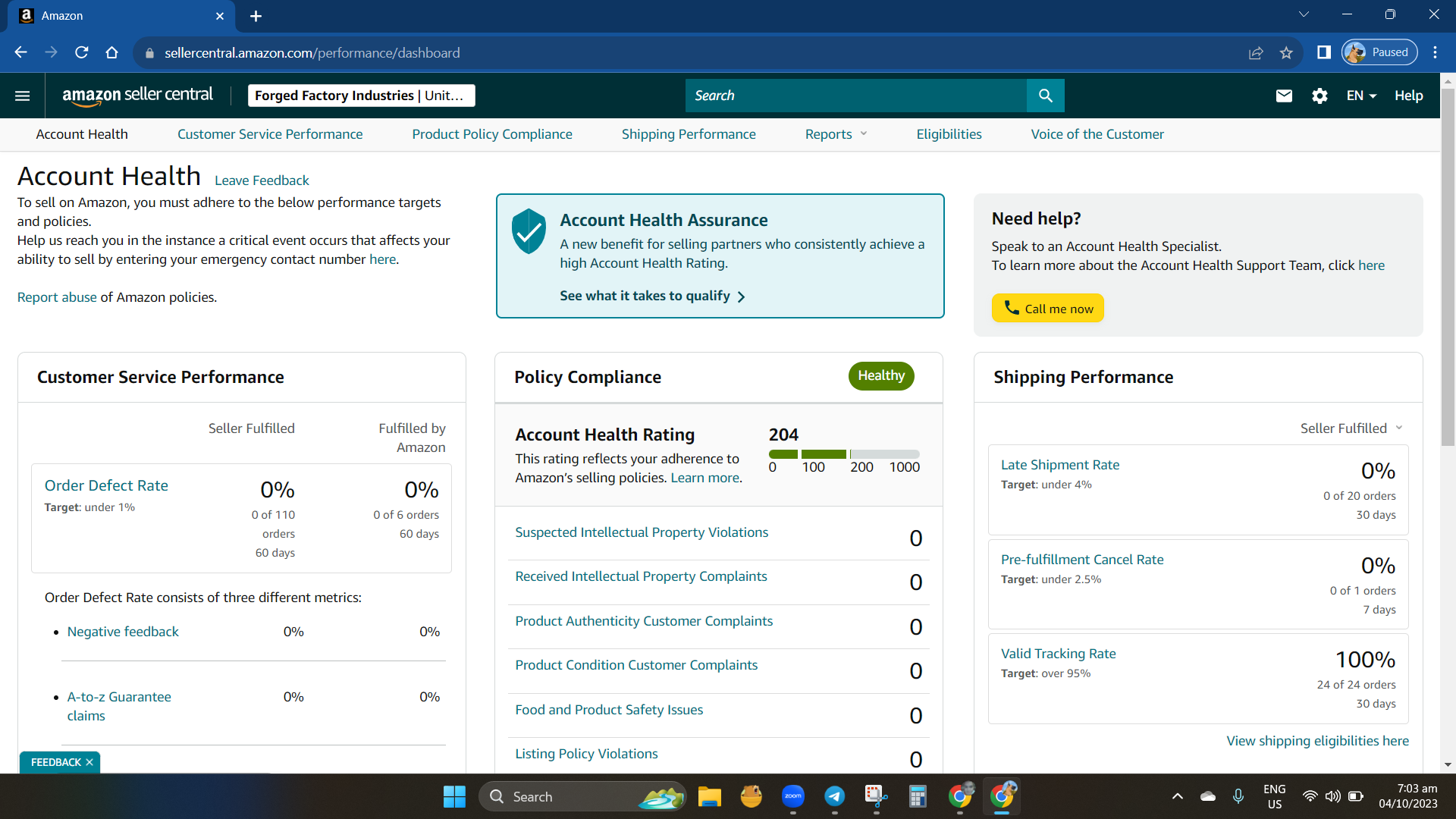Click the Amazon Seller Central logo
The width and height of the screenshot is (1456, 819).
137,96
